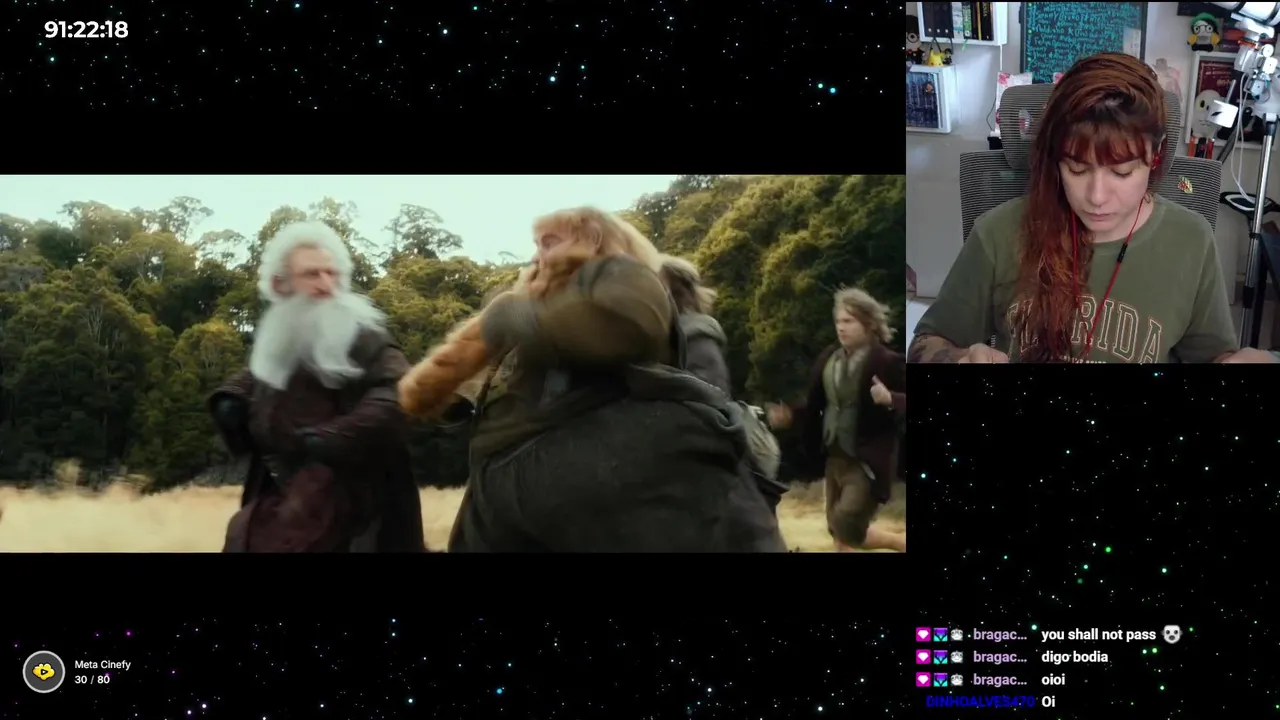Click the teal gem badge beside "you shall not pass"
Image resolution: width=1280 pixels, height=720 pixels.
click(940, 635)
